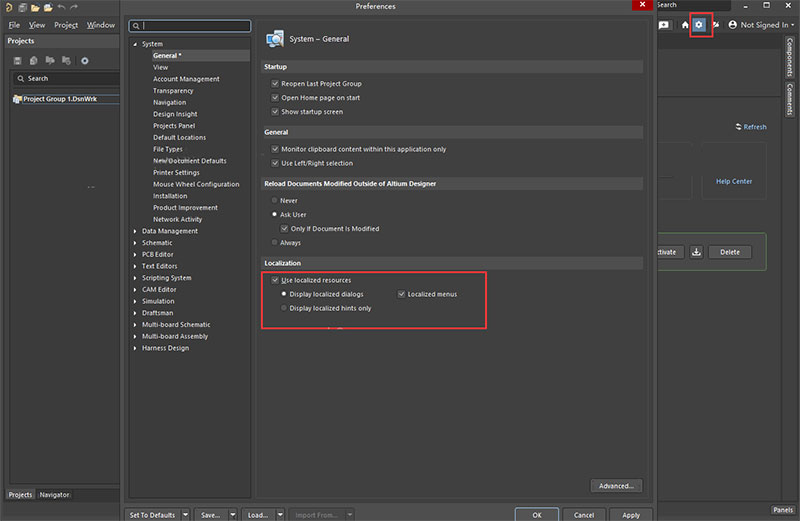Viewport: 800px width, 521px height.
Task: Click the Open Project folder icon
Action: point(48,7)
